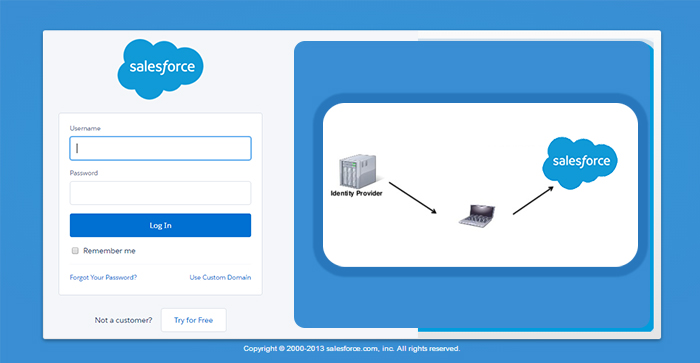Click the blue Log In button
This screenshot has height=363, width=700.
(160, 225)
